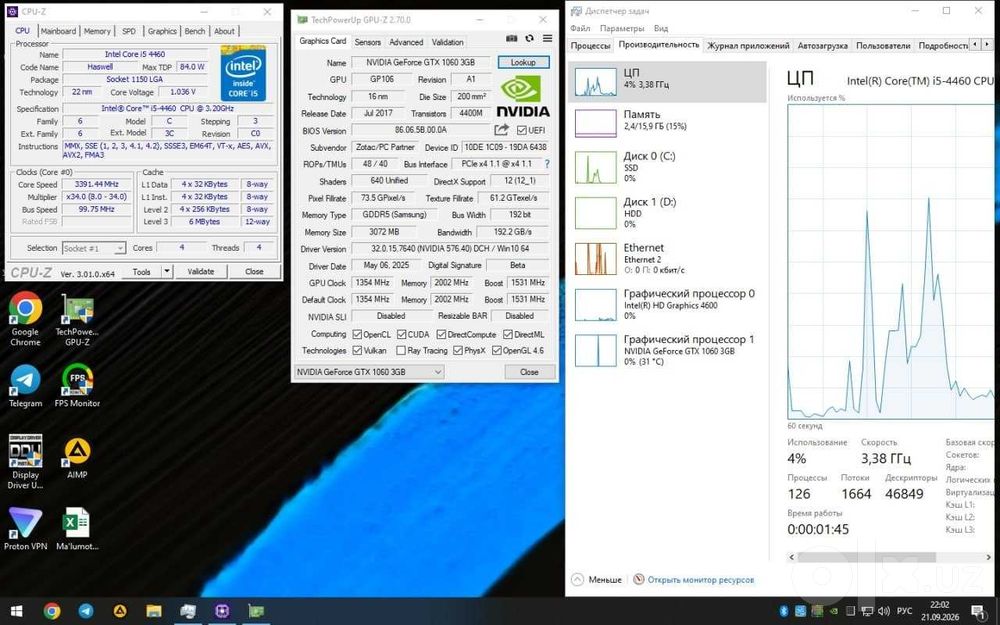The width and height of the screenshot is (1000, 625).
Task: Select Диск 0 (C:) performance item
Action: (667, 168)
